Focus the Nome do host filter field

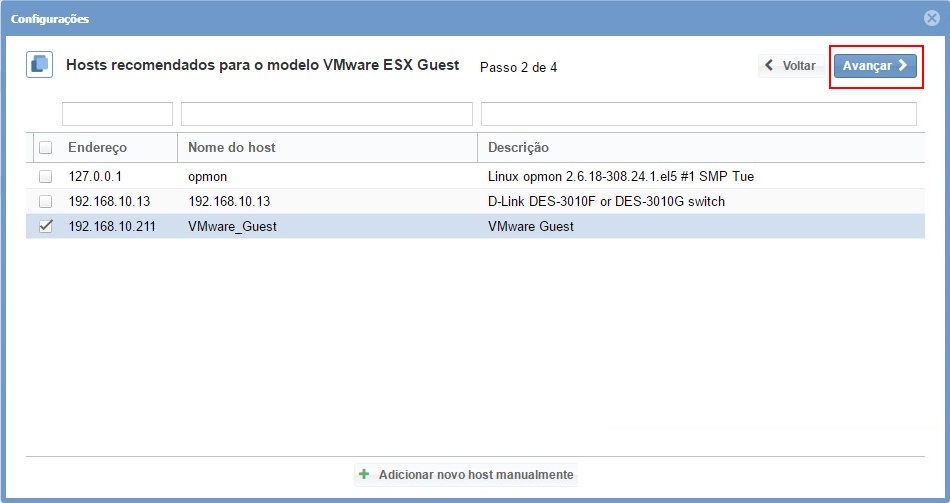pyautogui.click(x=326, y=114)
